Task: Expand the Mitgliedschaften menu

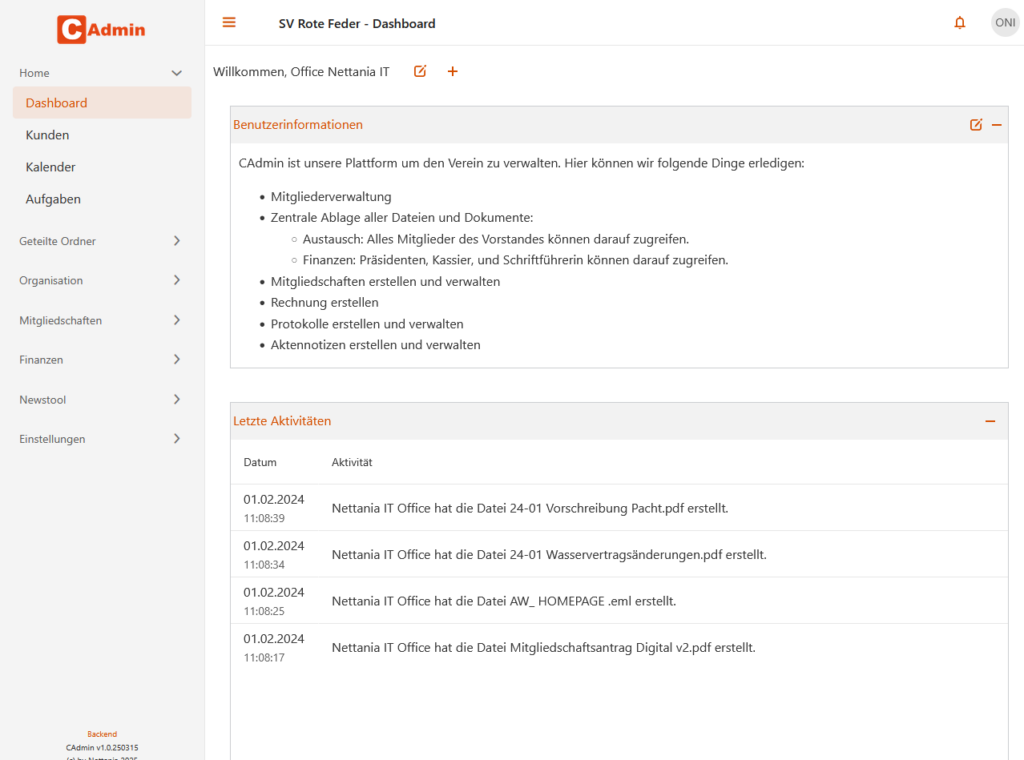Action: pyautogui.click(x=102, y=320)
